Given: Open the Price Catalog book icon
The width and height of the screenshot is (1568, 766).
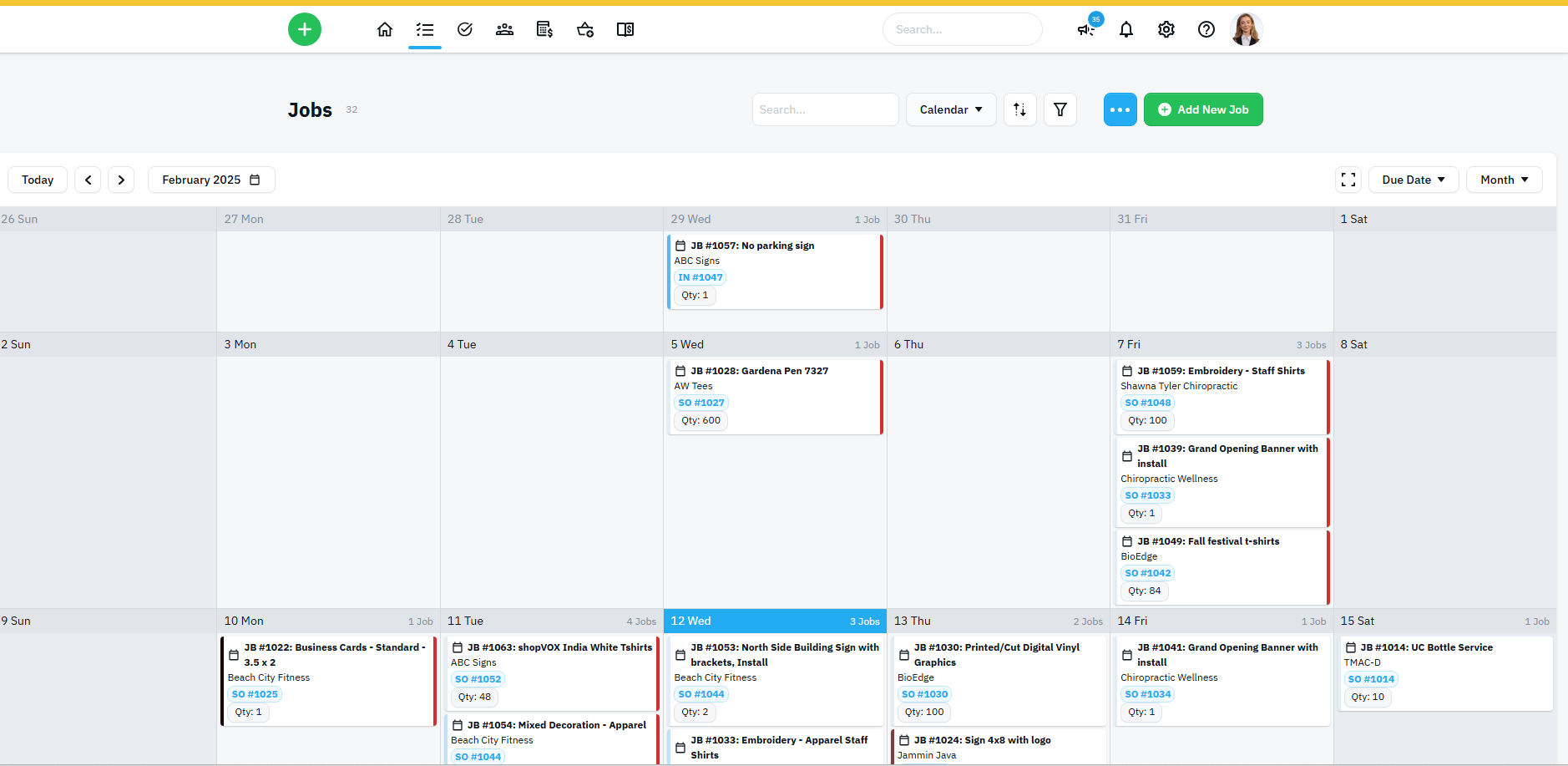Looking at the screenshot, I should point(625,28).
